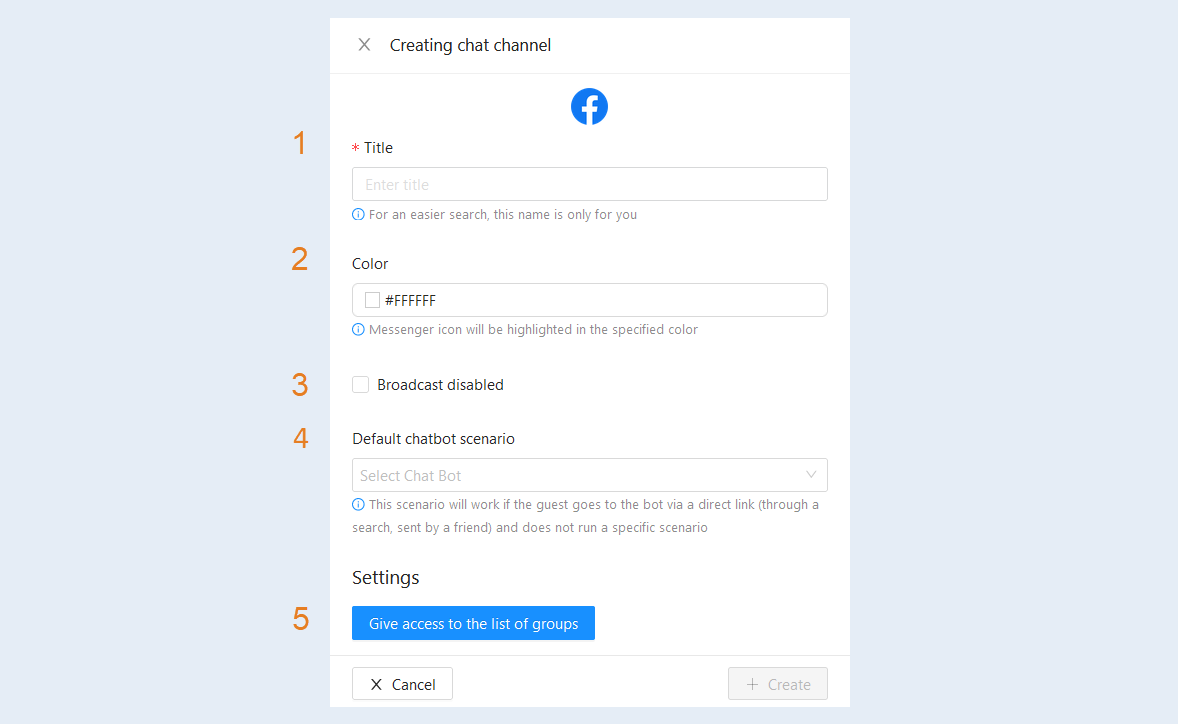Click the info icon under Title field
Viewport: 1178px width, 724px height.
click(358, 215)
